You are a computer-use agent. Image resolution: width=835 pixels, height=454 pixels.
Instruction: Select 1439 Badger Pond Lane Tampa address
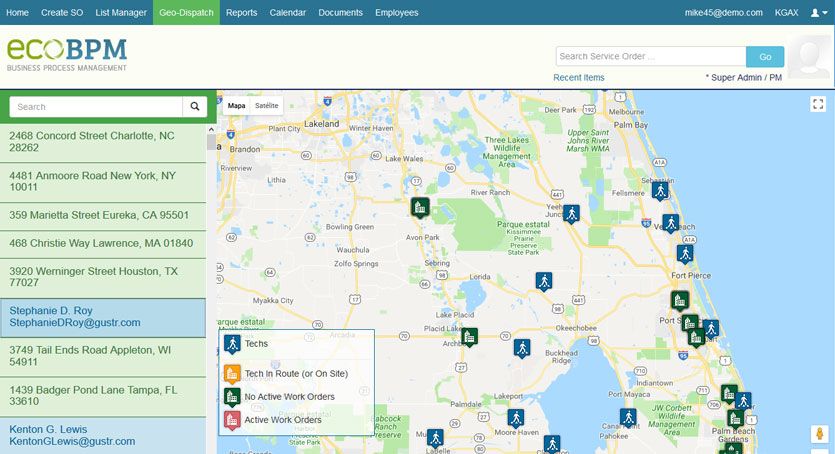(x=103, y=395)
